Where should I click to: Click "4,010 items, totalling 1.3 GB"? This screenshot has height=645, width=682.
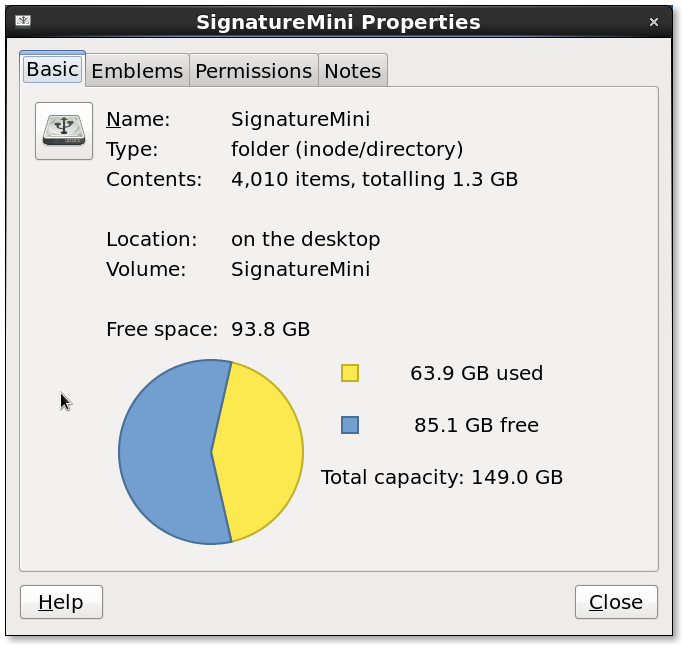click(374, 179)
